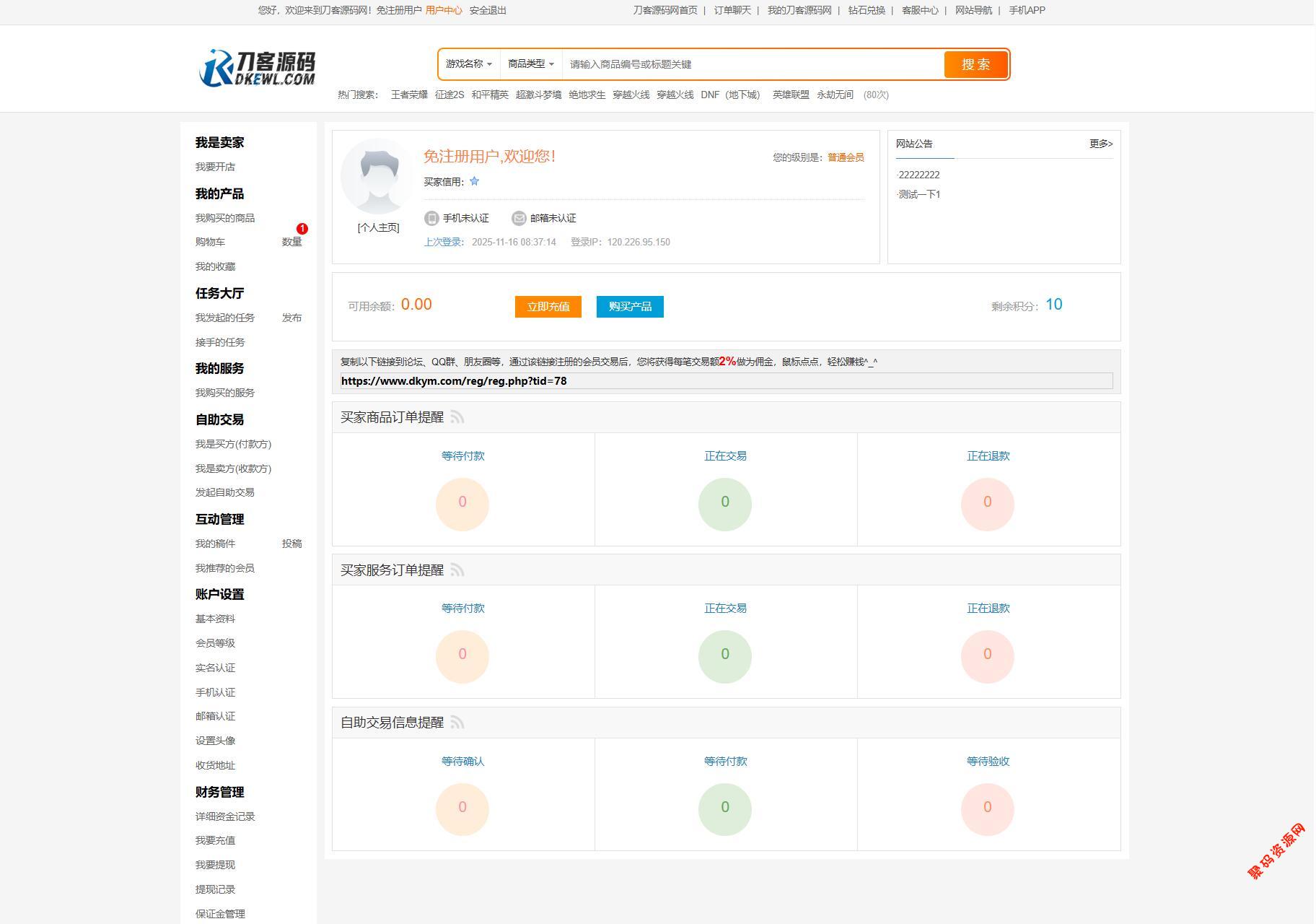Click RSS icon beside 买家服务订单提醒

(x=457, y=570)
